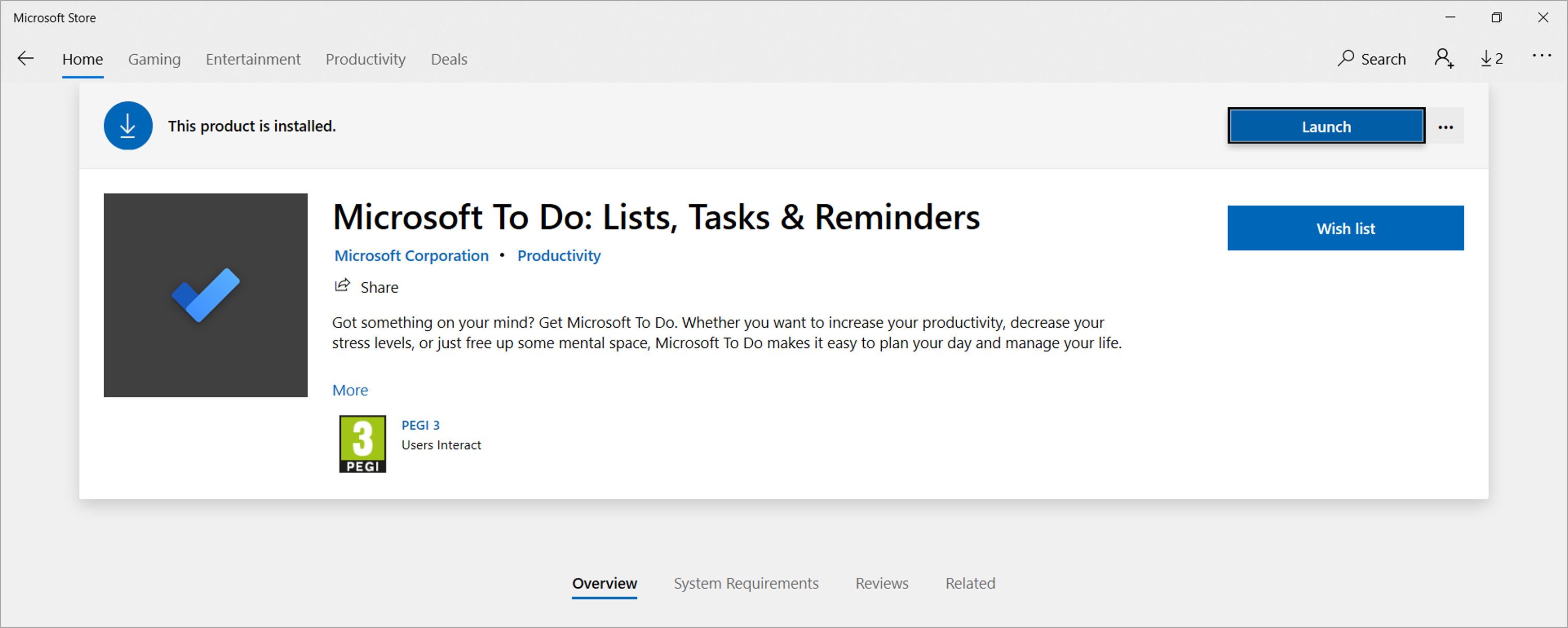Click the blue installed download circle icon
Image resolution: width=1568 pixels, height=628 pixels.
pyautogui.click(x=128, y=126)
